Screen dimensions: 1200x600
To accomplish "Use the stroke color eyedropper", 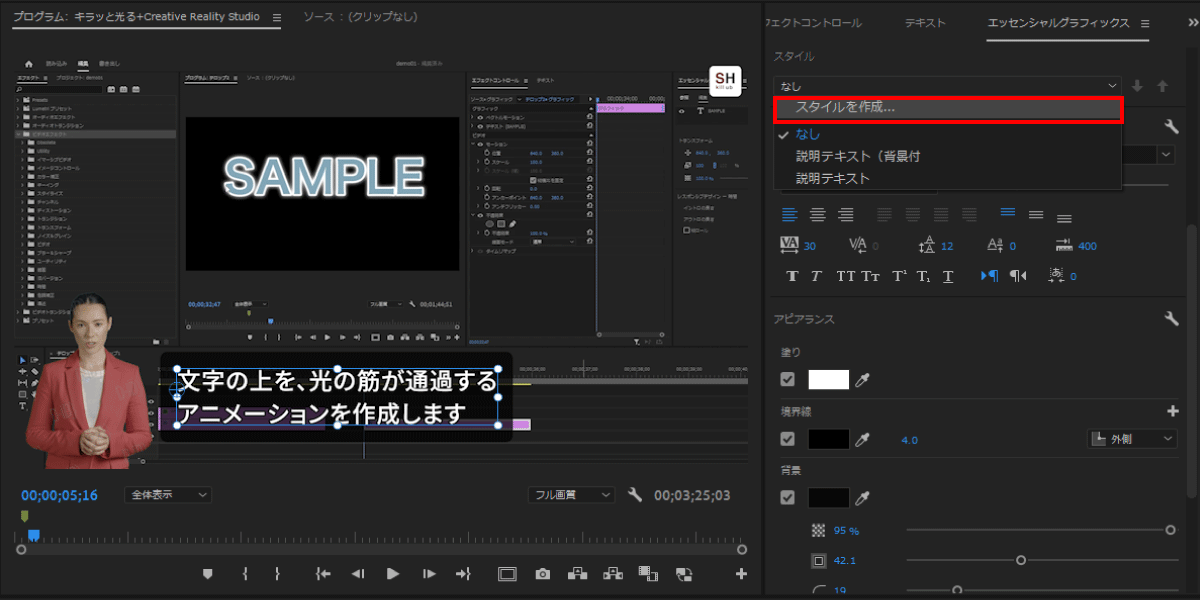I will pyautogui.click(x=863, y=439).
